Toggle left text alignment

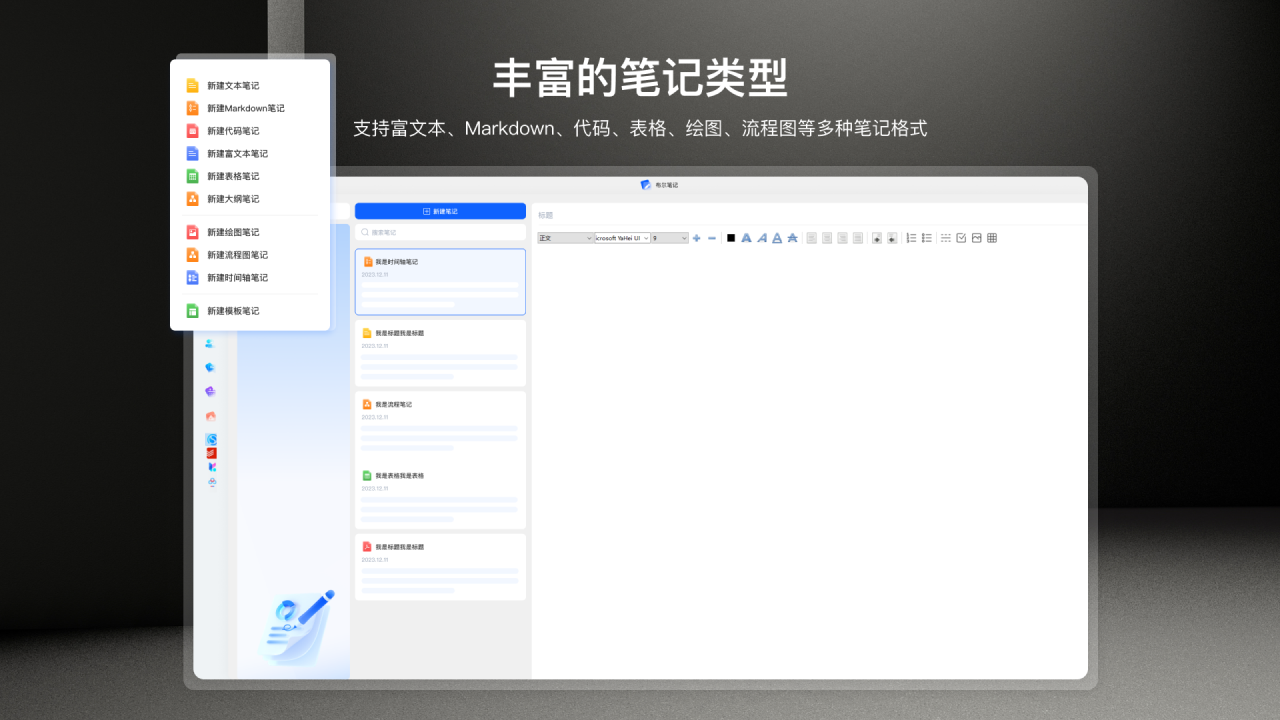tap(811, 237)
